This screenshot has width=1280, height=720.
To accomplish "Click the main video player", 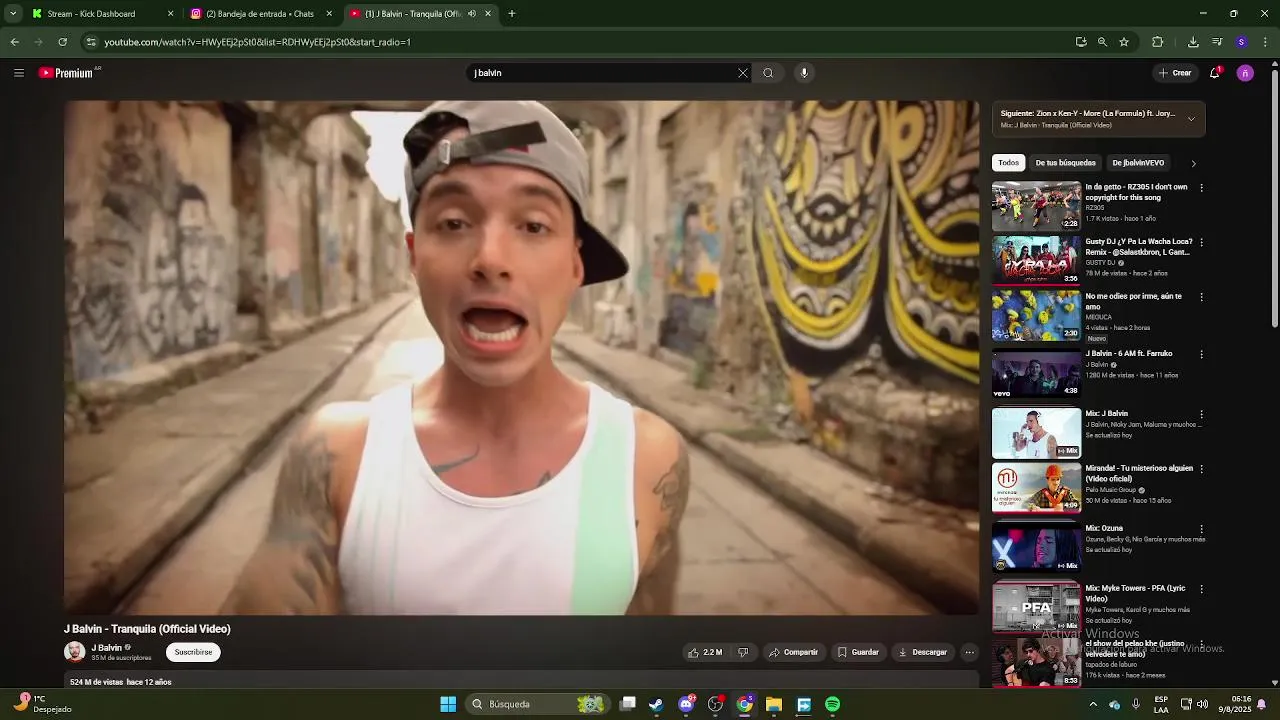I will point(521,357).
